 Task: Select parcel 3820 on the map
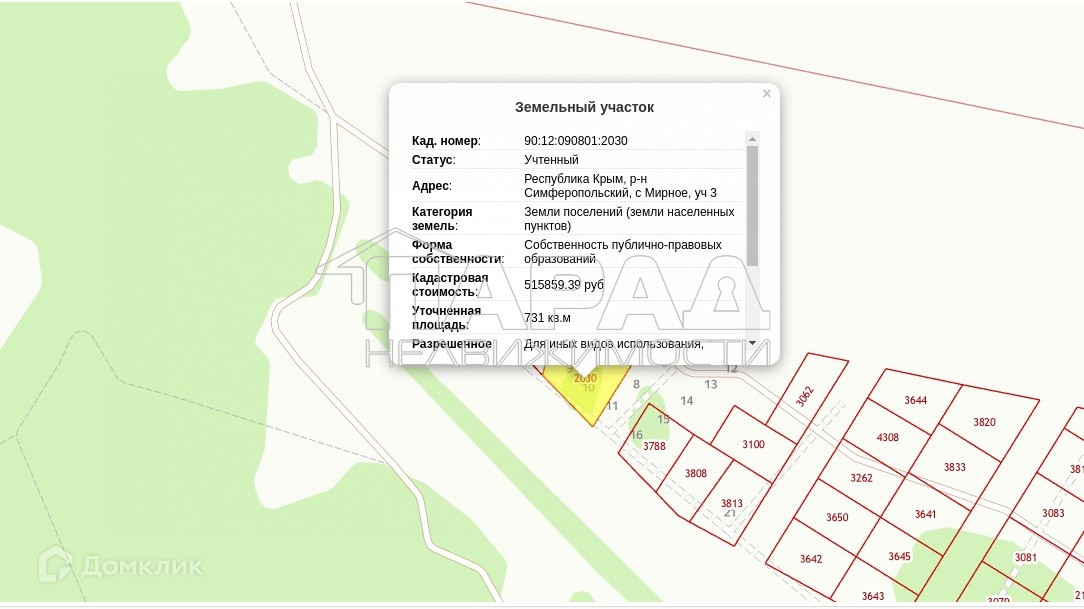pos(984,422)
